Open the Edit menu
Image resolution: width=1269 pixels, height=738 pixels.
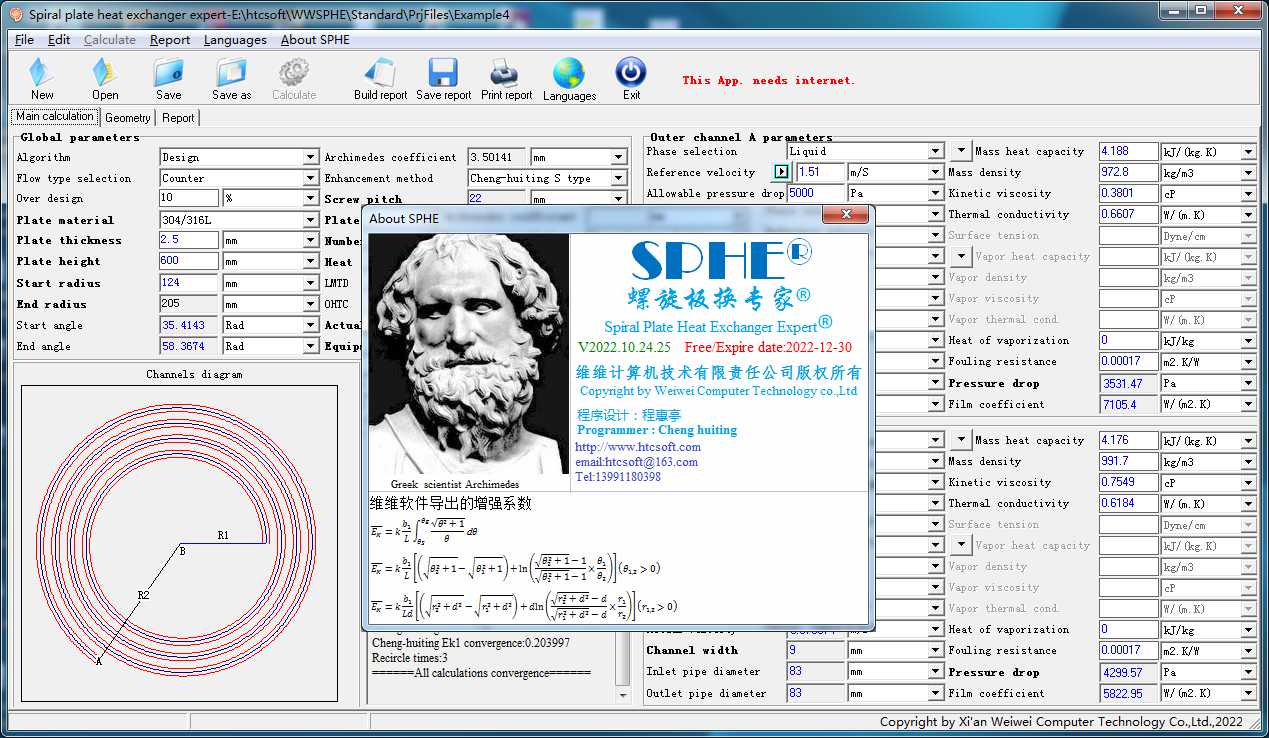pyautogui.click(x=59, y=40)
